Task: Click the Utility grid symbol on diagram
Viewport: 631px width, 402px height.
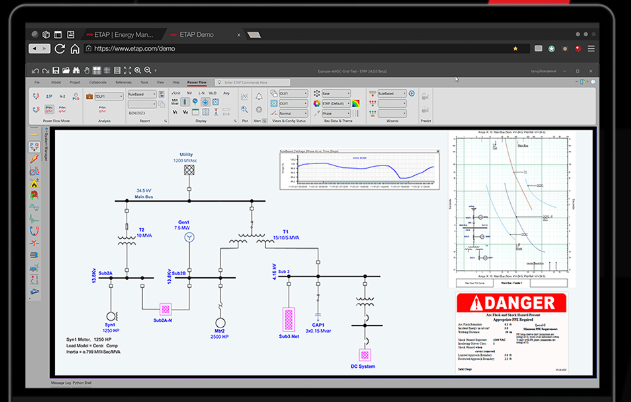Action: pos(187,170)
